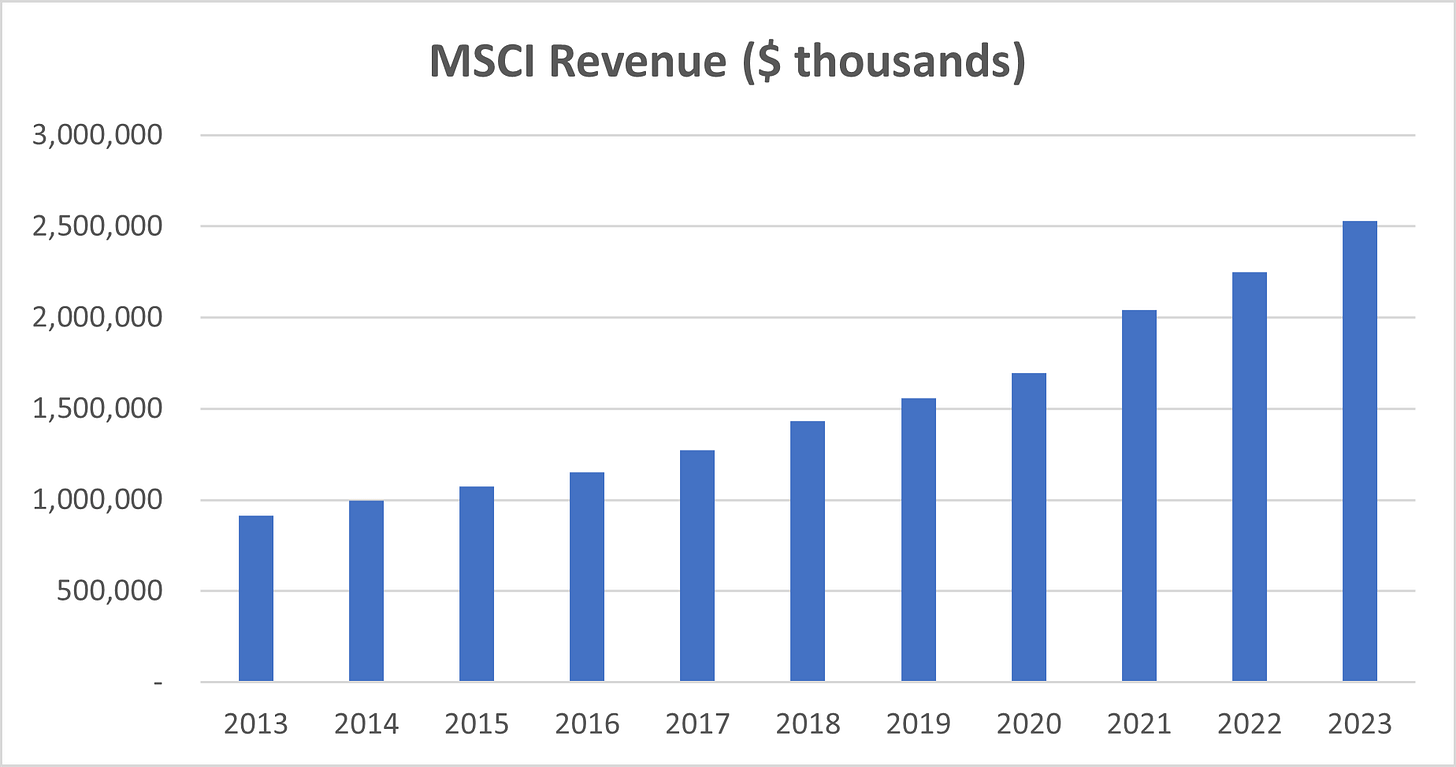Select the 2018 revenue bar
Image resolution: width=1456 pixels, height=767 pixels.
tap(807, 552)
